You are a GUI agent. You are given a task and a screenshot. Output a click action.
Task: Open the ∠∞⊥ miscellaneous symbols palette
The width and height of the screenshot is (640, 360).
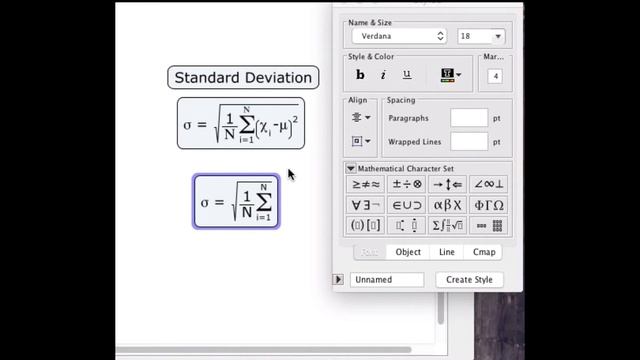point(489,184)
